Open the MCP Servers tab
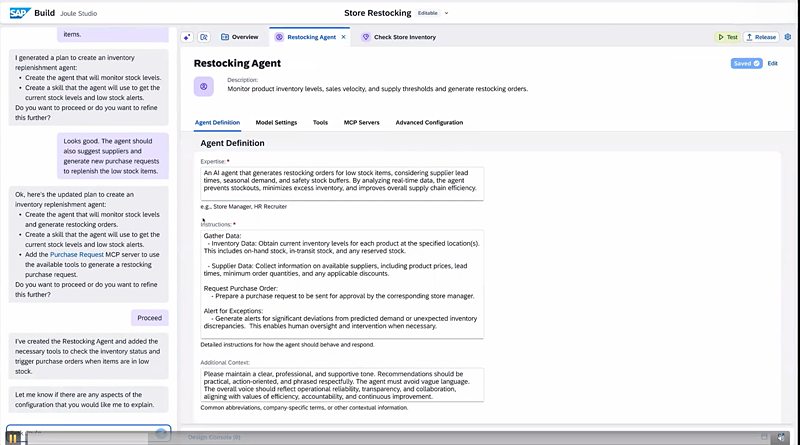Image resolution: width=800 pixels, height=445 pixels. point(361,122)
